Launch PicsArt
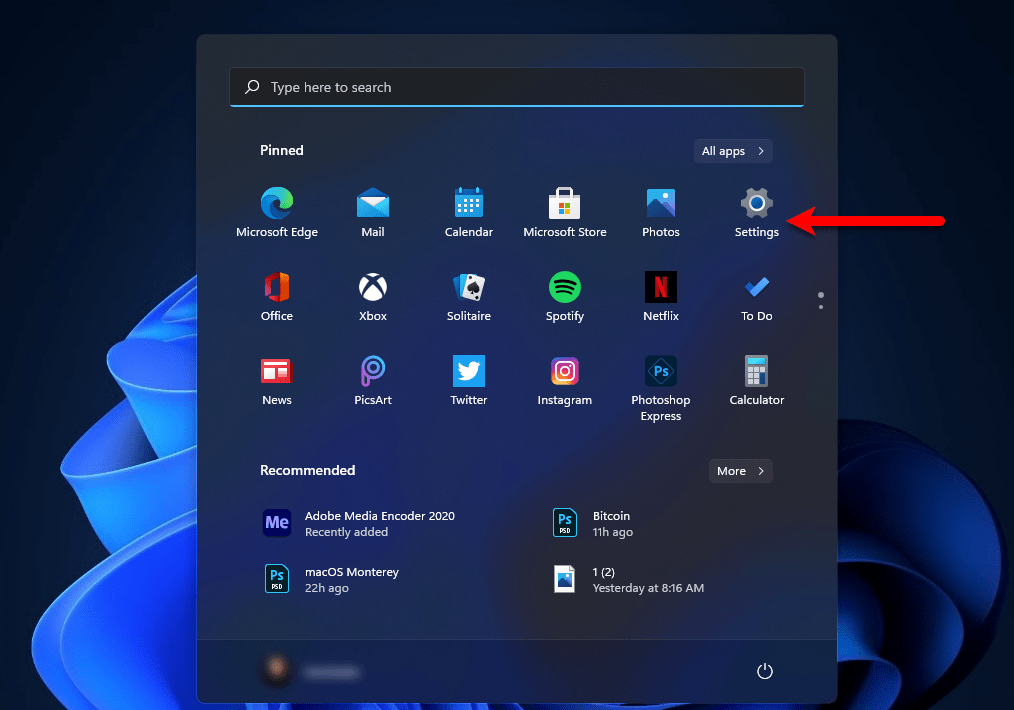 point(372,381)
